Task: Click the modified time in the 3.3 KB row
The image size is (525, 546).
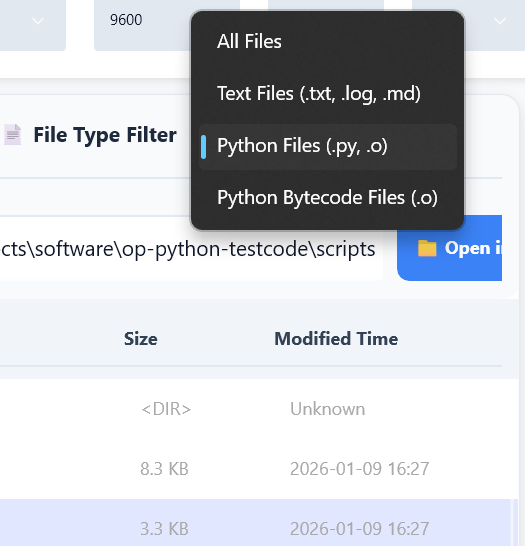Action: click(359, 529)
